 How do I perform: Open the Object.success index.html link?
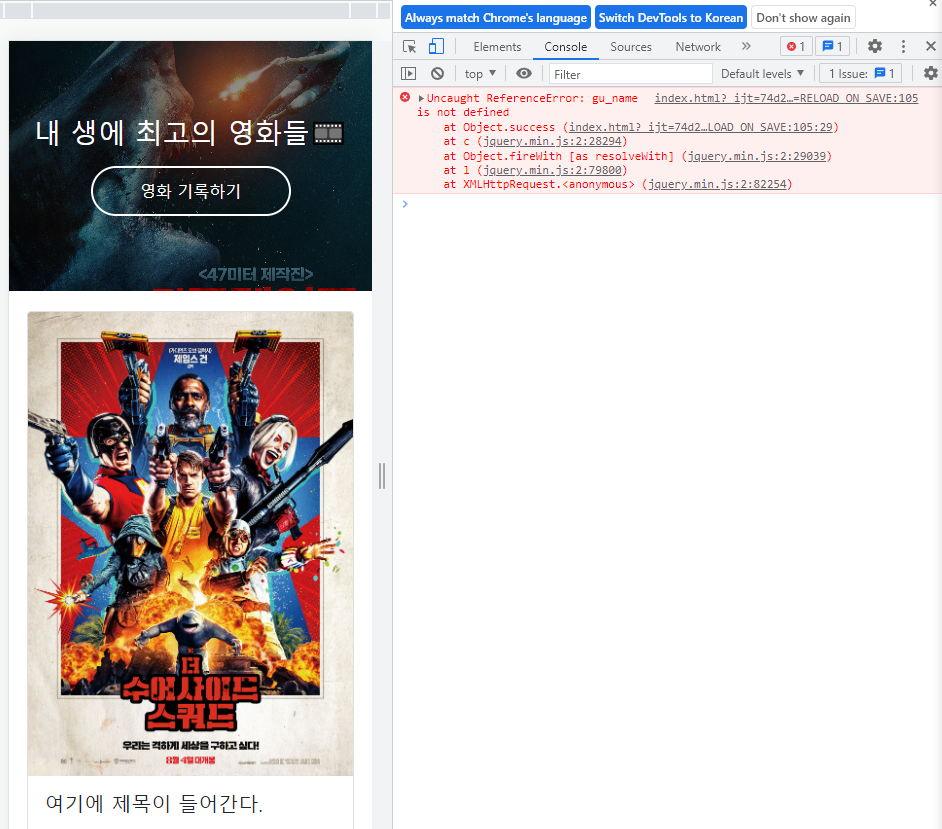700,127
